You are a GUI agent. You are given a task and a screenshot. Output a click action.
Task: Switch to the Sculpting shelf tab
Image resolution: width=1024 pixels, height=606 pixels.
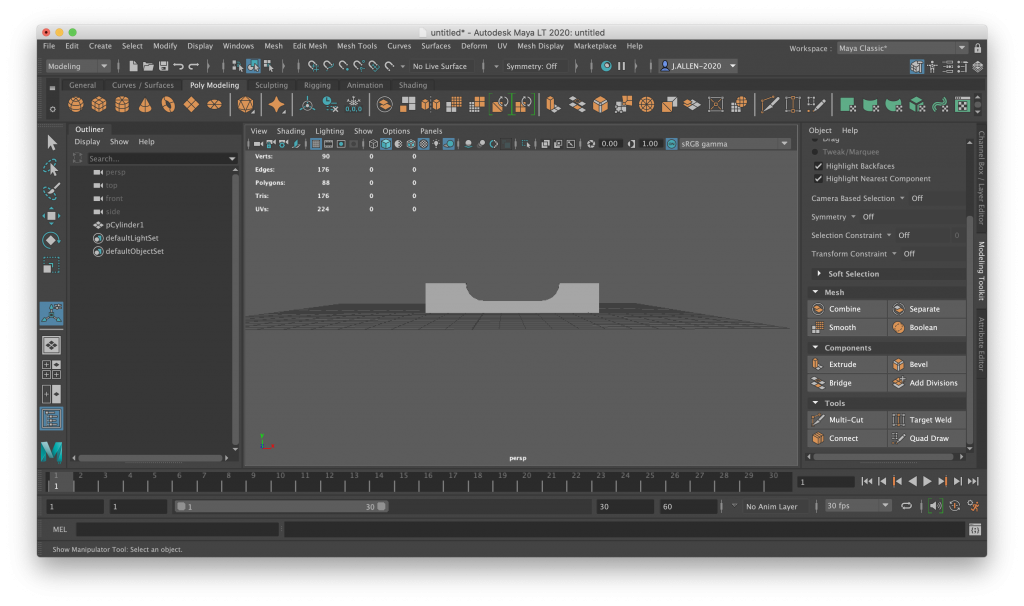point(271,85)
